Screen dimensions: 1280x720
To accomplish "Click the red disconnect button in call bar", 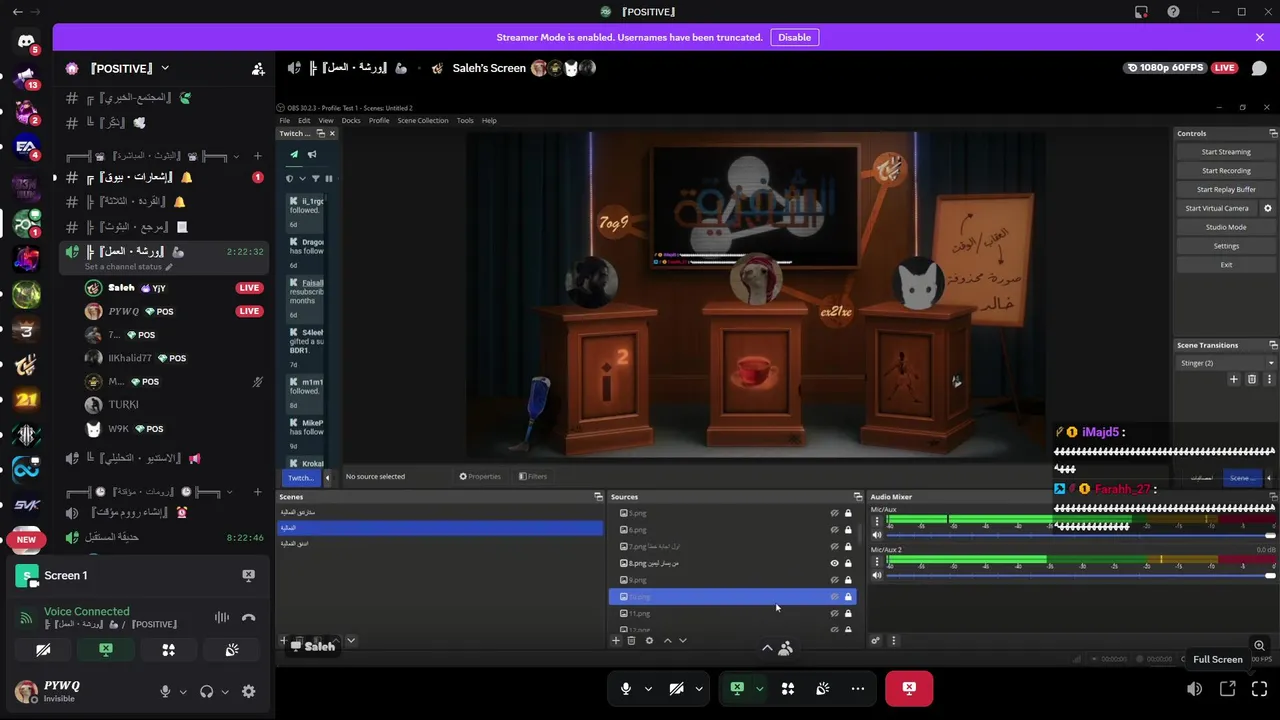I will 909,688.
